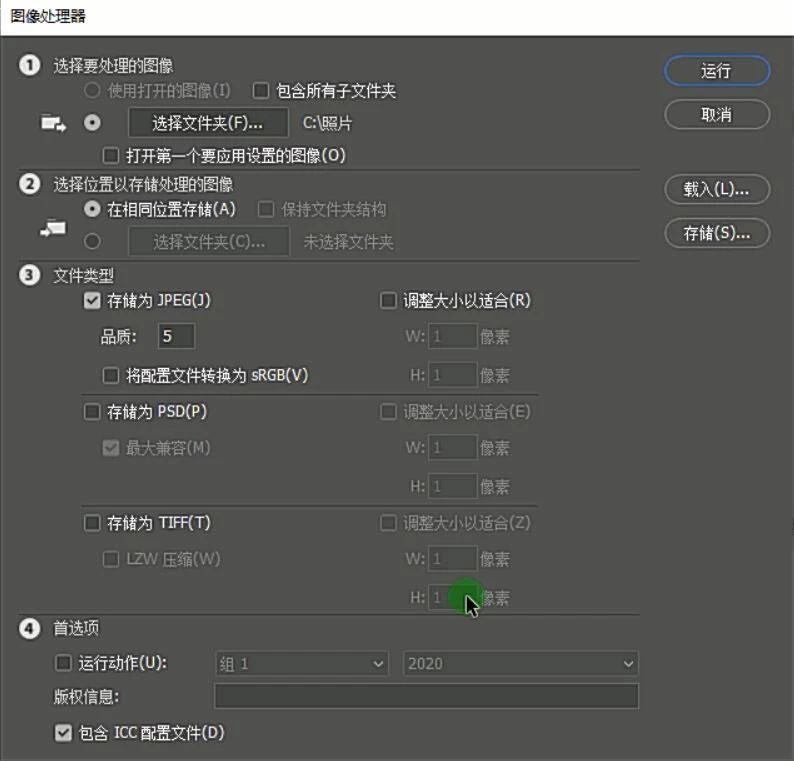Click the JPEG width W field
794x761 pixels.
453,336
